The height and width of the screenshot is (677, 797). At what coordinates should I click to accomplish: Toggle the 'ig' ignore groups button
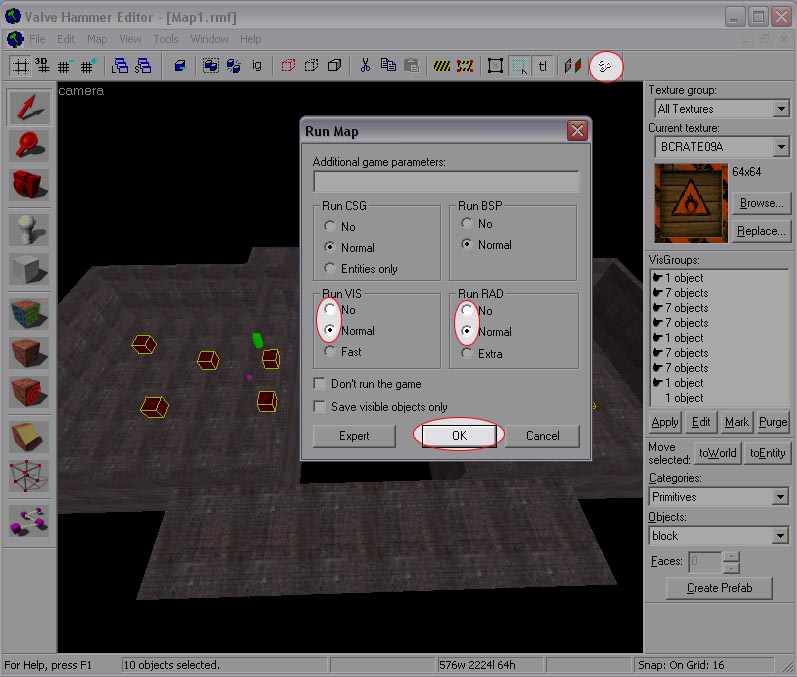[257, 66]
